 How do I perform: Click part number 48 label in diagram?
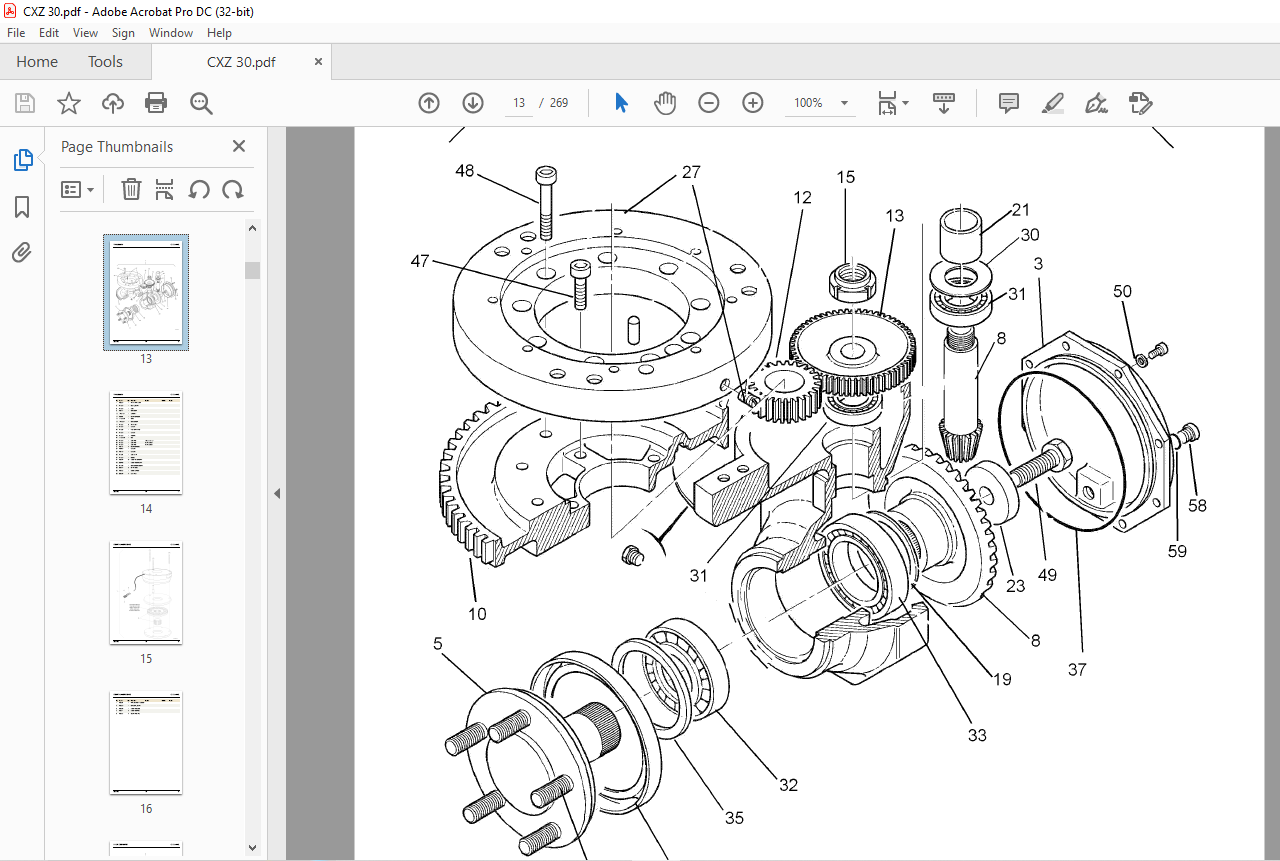coord(465,170)
